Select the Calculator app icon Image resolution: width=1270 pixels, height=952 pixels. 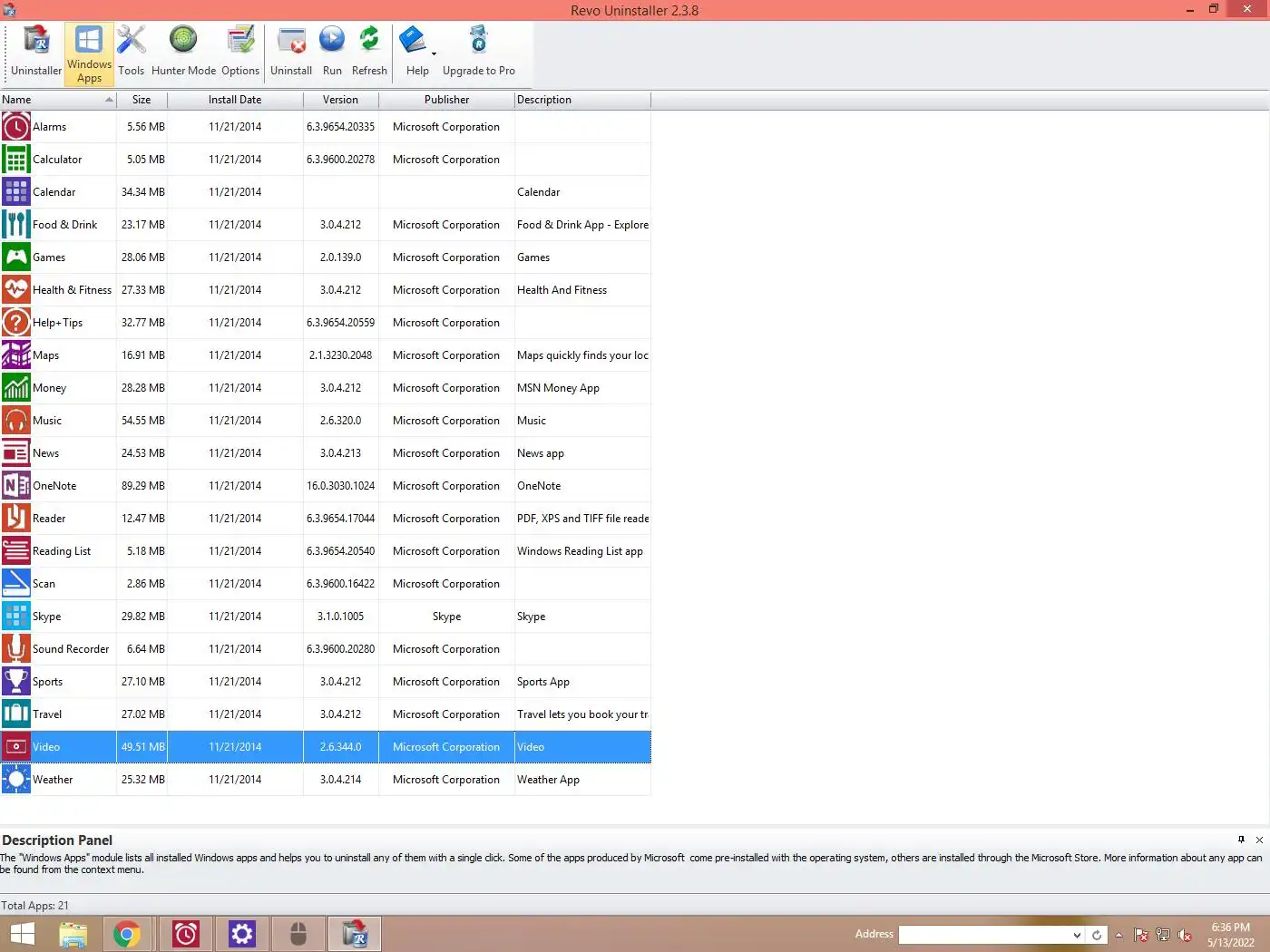(16, 160)
